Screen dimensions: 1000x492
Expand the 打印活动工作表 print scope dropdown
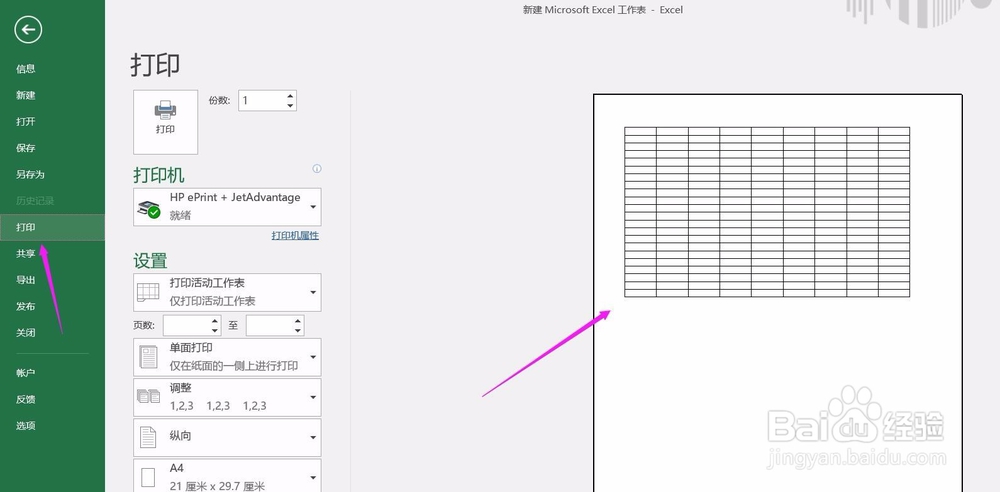pyautogui.click(x=227, y=292)
